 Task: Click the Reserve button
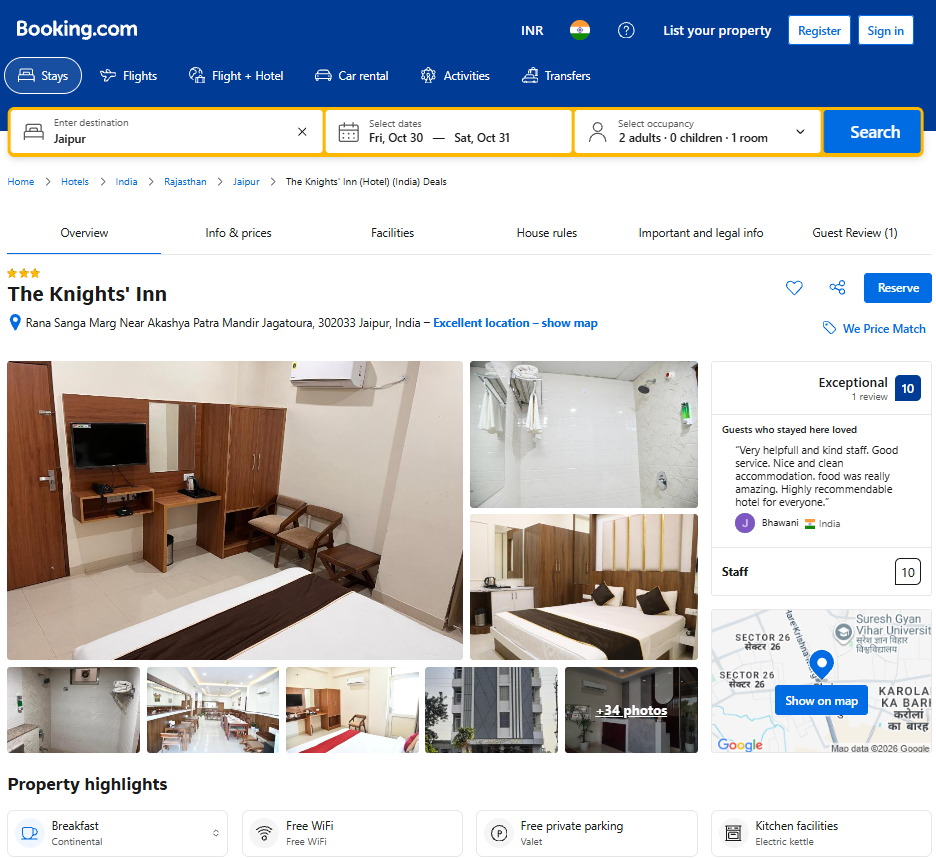tap(897, 288)
